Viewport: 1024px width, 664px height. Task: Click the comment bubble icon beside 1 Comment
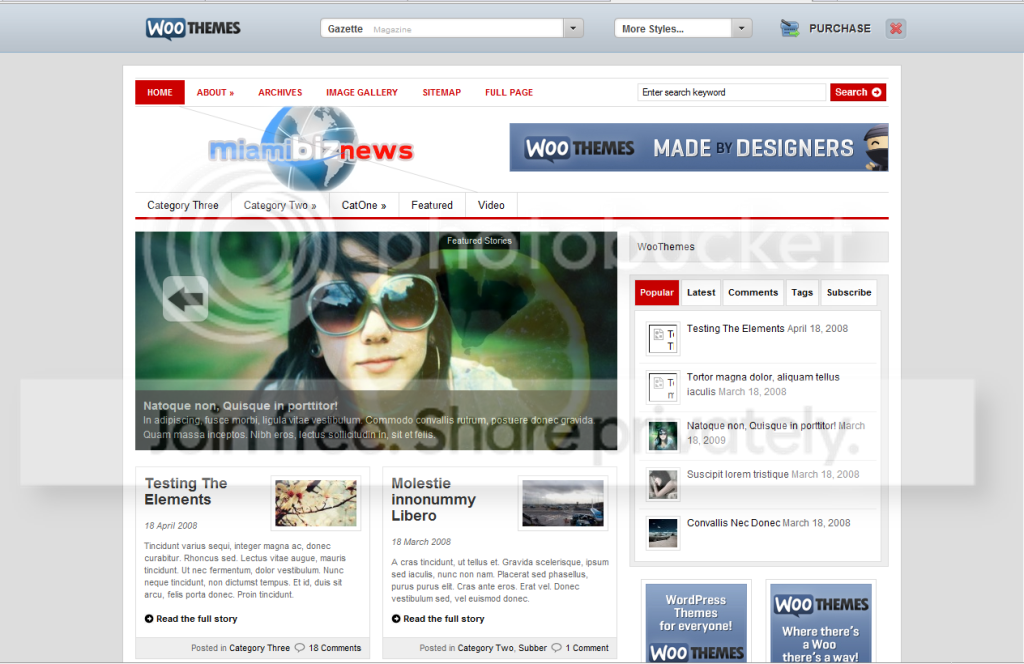tap(556, 648)
